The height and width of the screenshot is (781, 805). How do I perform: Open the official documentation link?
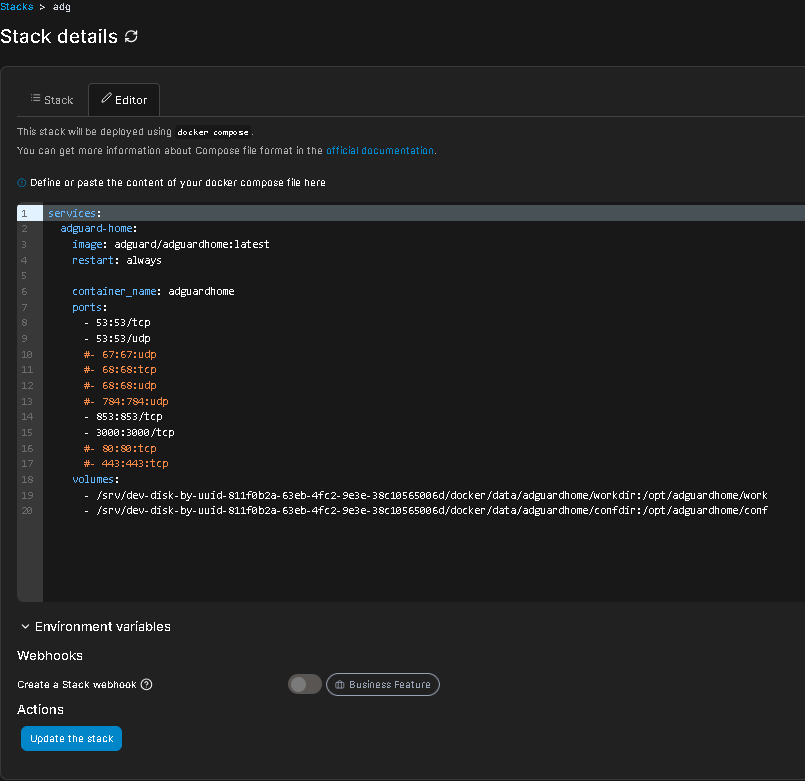point(380,151)
